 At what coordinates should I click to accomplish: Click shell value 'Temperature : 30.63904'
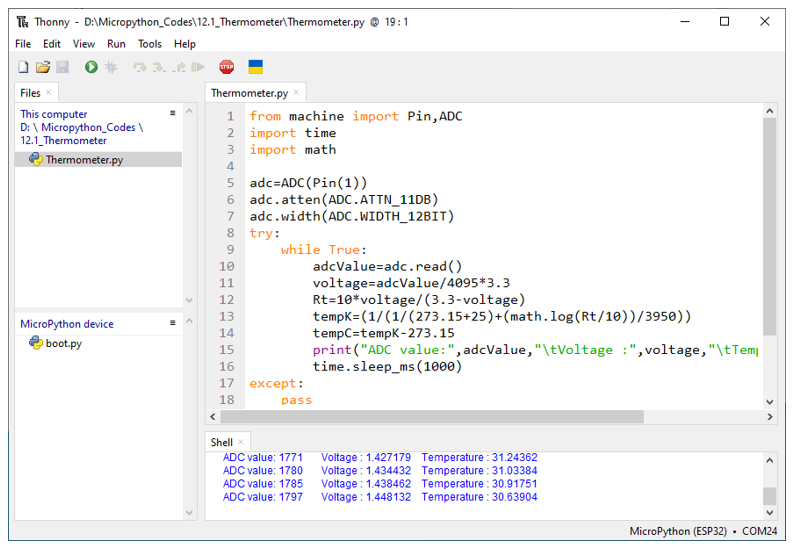tap(479, 497)
